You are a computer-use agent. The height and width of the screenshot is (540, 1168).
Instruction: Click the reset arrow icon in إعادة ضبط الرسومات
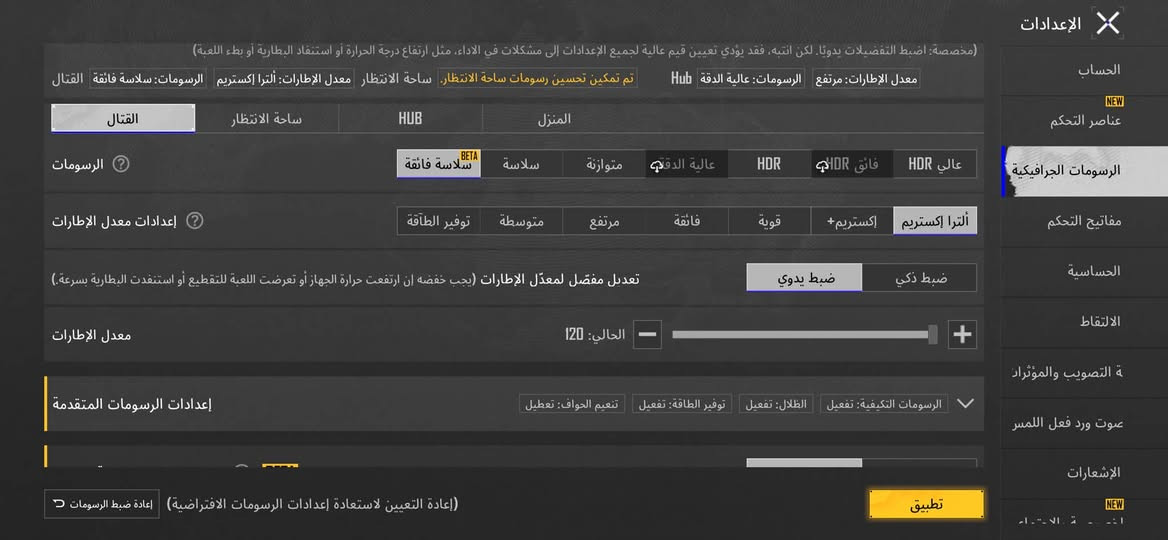[59, 504]
